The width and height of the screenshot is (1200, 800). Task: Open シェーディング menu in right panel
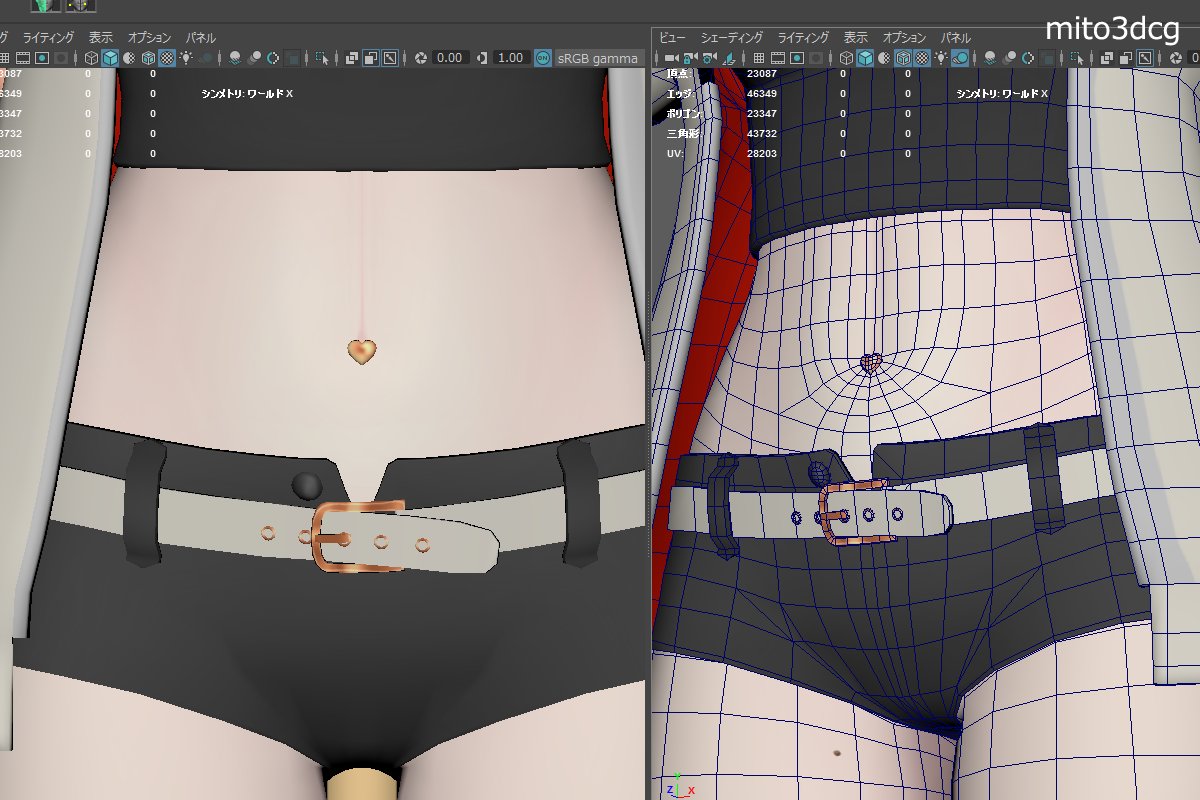coord(732,37)
